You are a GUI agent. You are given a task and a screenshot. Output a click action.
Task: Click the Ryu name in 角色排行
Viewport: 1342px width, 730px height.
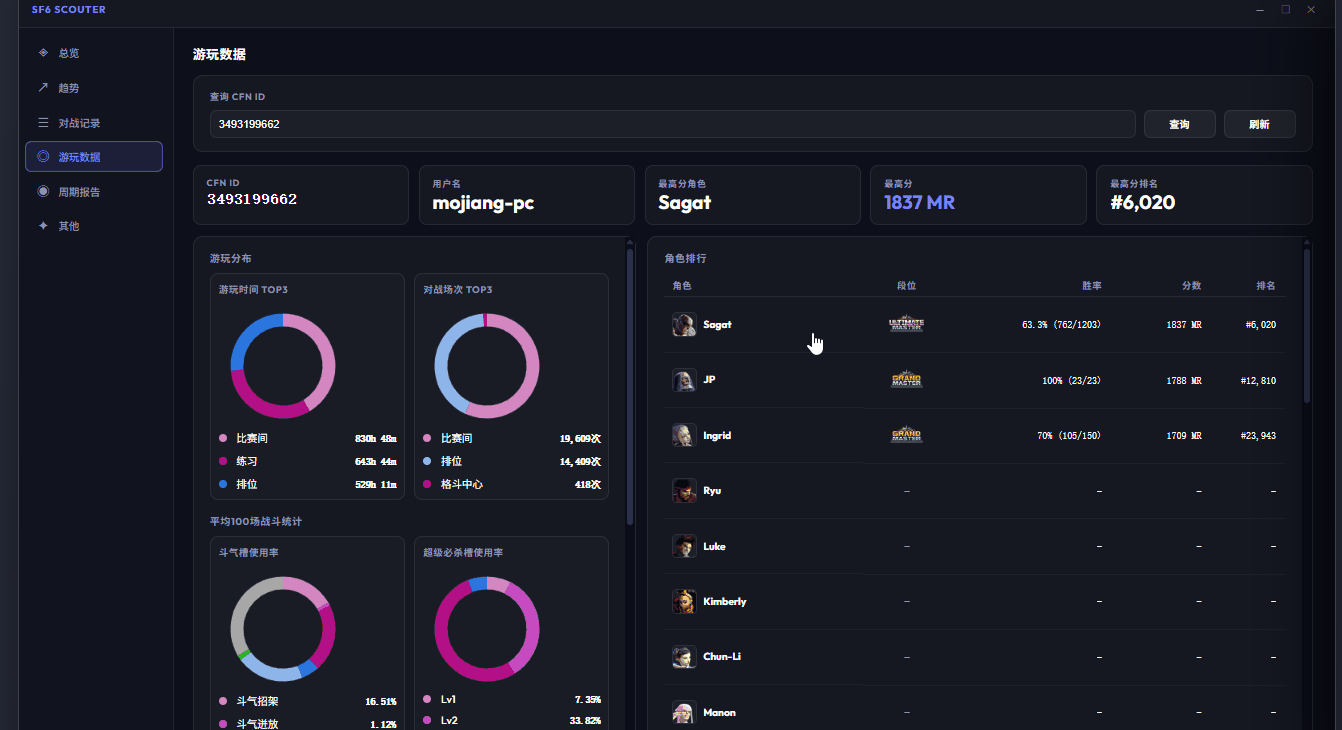point(712,491)
